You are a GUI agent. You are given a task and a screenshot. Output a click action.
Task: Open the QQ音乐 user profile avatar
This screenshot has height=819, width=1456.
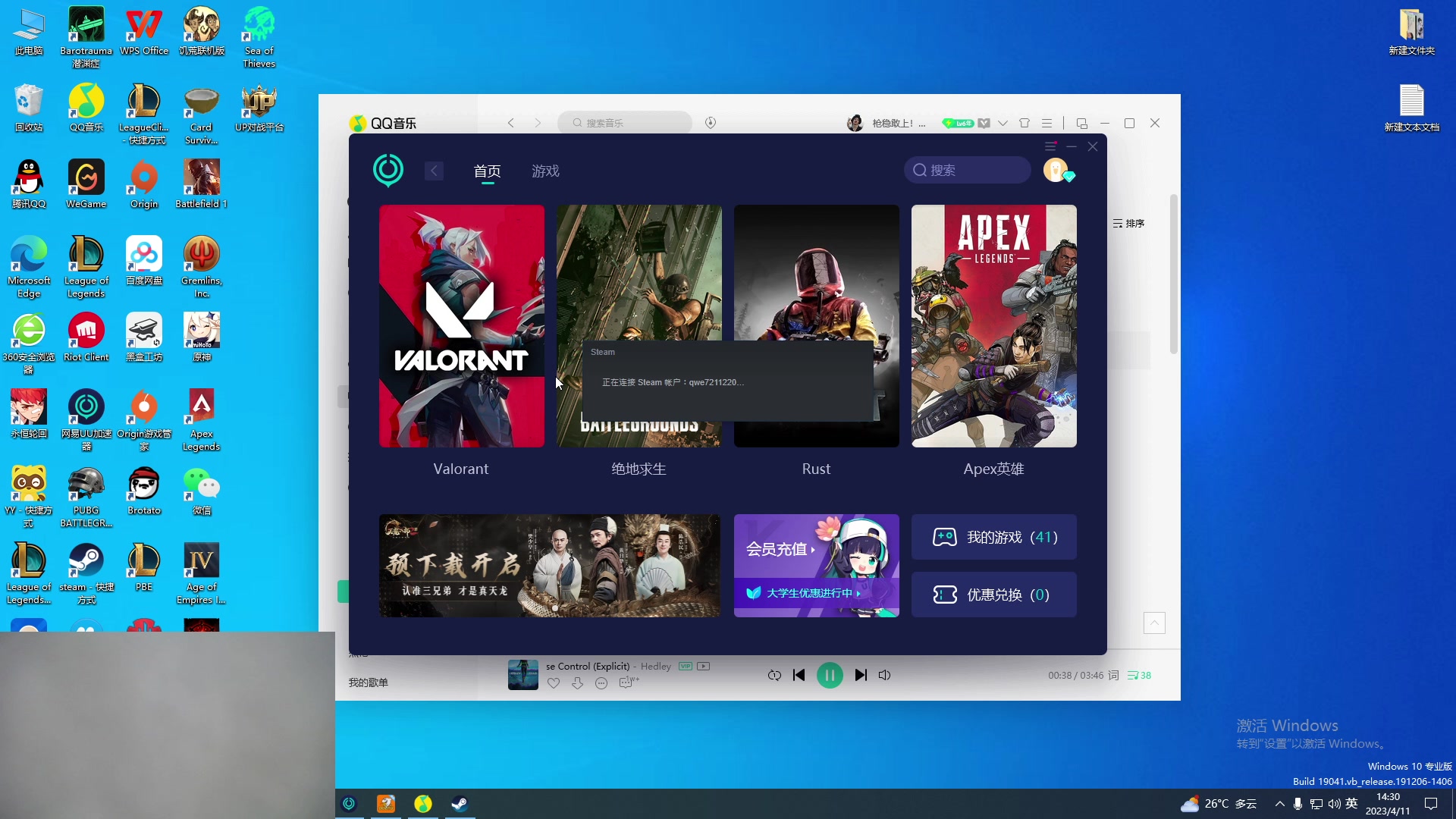pyautogui.click(x=855, y=123)
